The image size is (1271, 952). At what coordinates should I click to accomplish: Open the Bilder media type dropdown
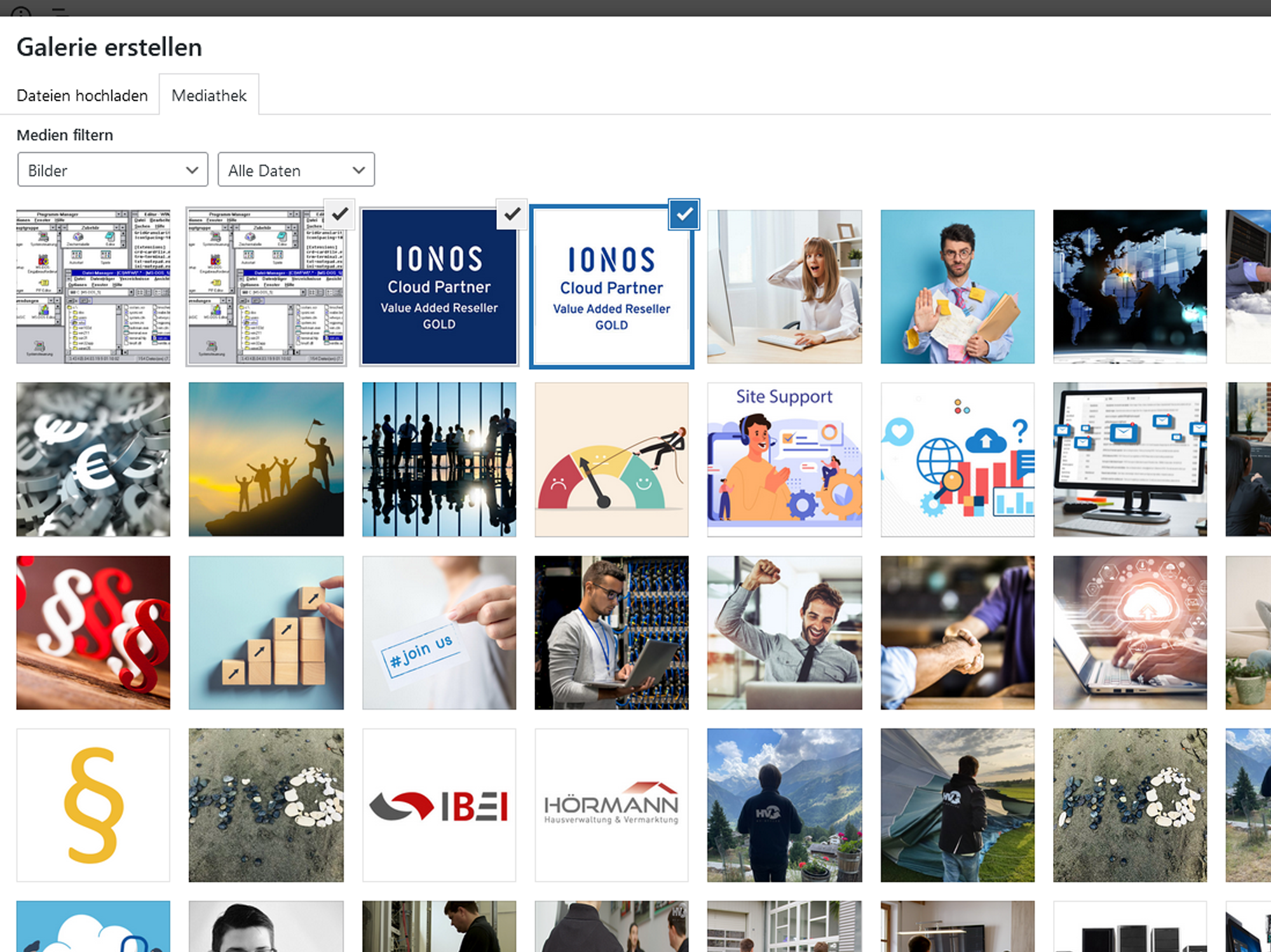[112, 170]
